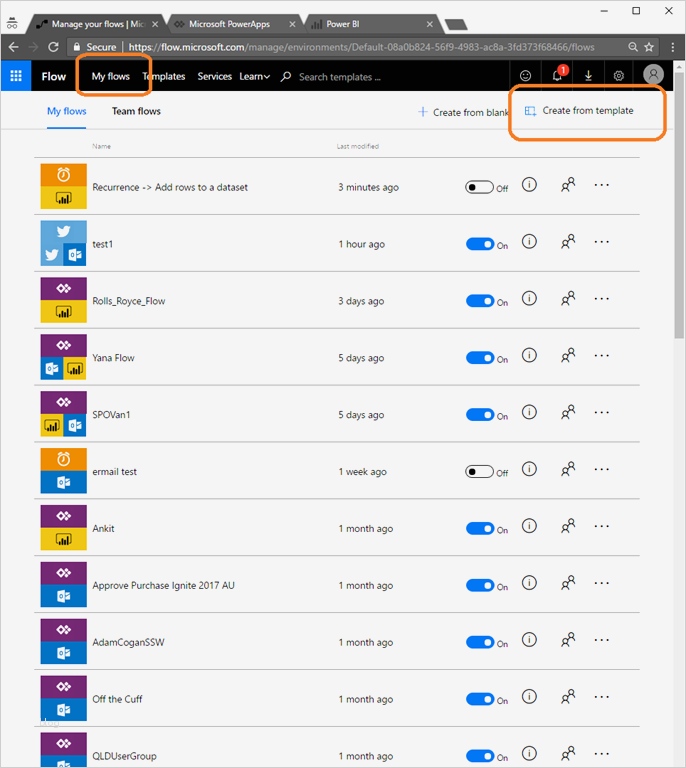Disable Approve Purchase Ignite 2017 AU toggle
686x768 pixels.
tap(480, 585)
